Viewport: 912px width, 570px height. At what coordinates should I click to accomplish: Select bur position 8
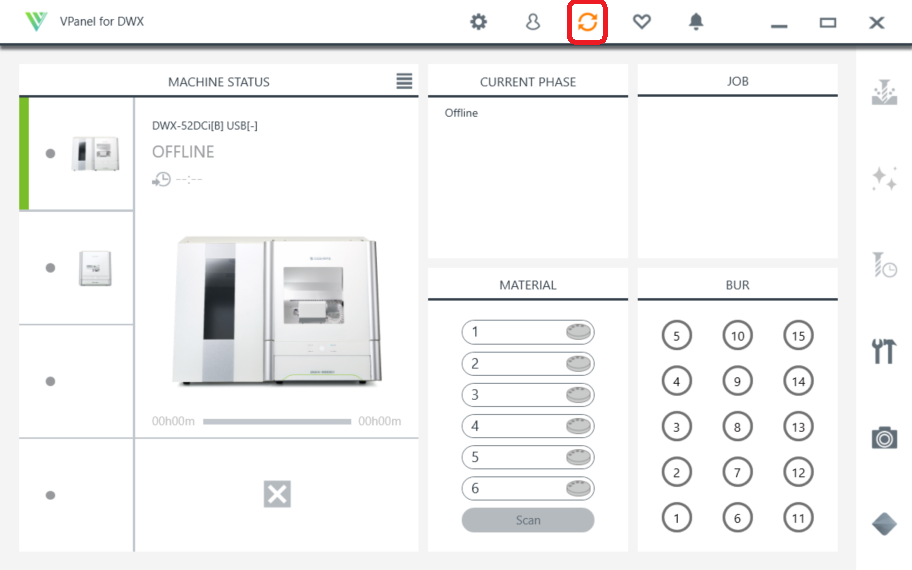tap(738, 427)
